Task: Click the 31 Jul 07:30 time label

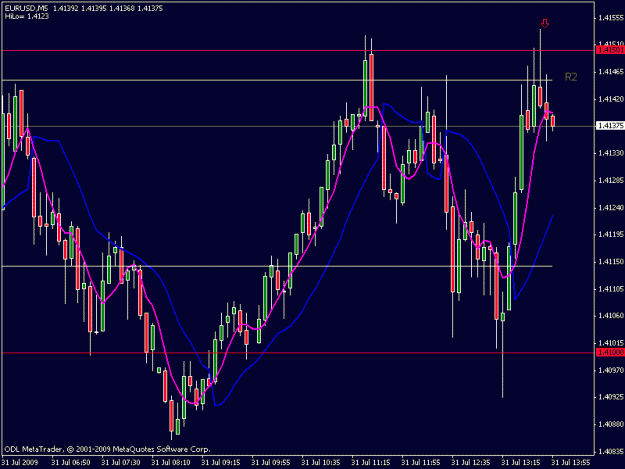Action: click(121, 462)
